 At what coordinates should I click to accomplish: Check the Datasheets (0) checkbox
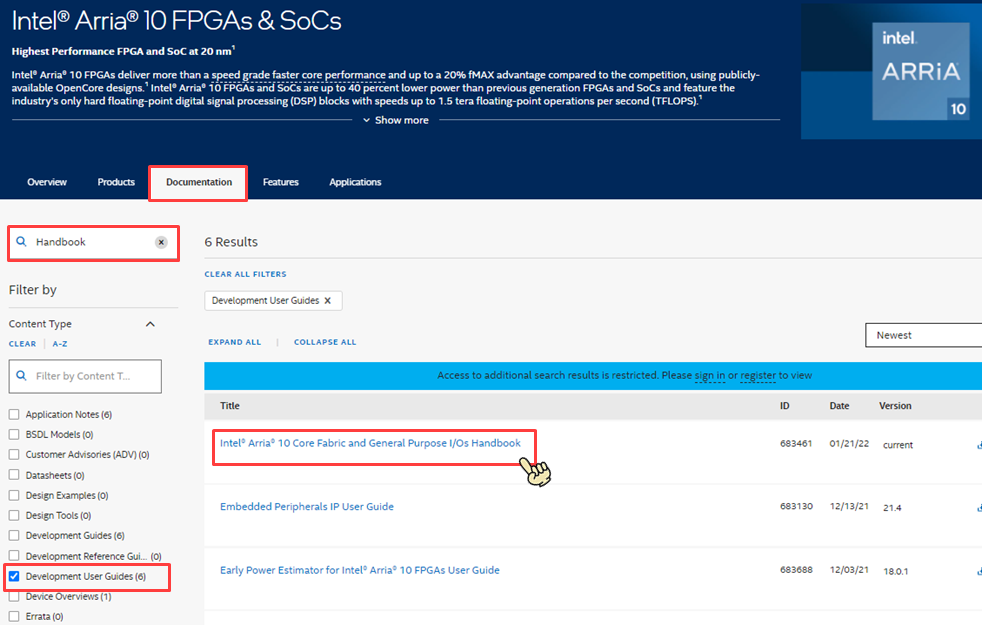pos(14,475)
